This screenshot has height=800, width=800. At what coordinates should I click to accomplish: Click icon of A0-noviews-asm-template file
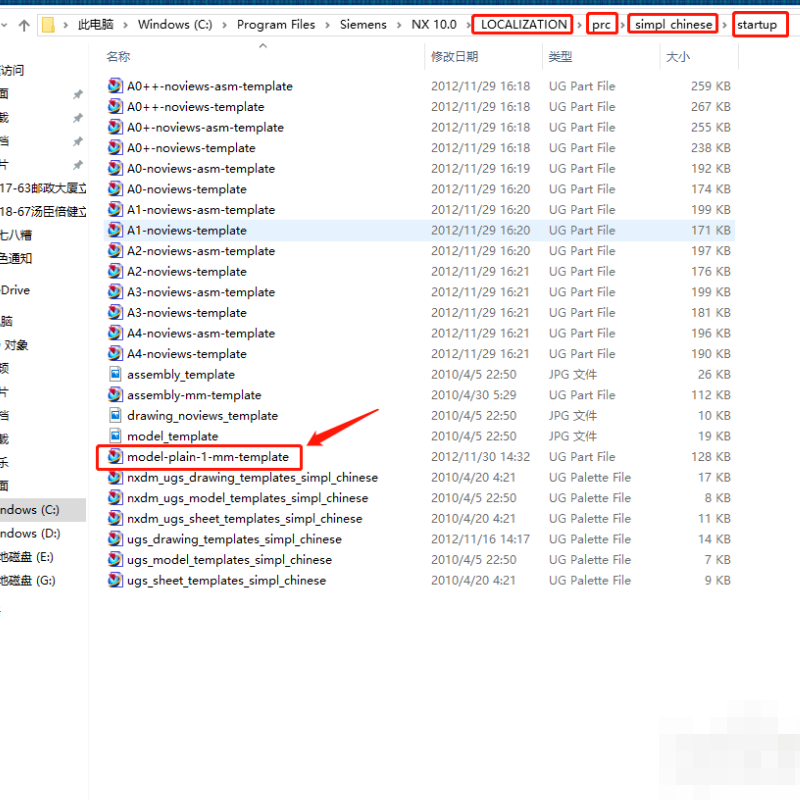(x=115, y=168)
